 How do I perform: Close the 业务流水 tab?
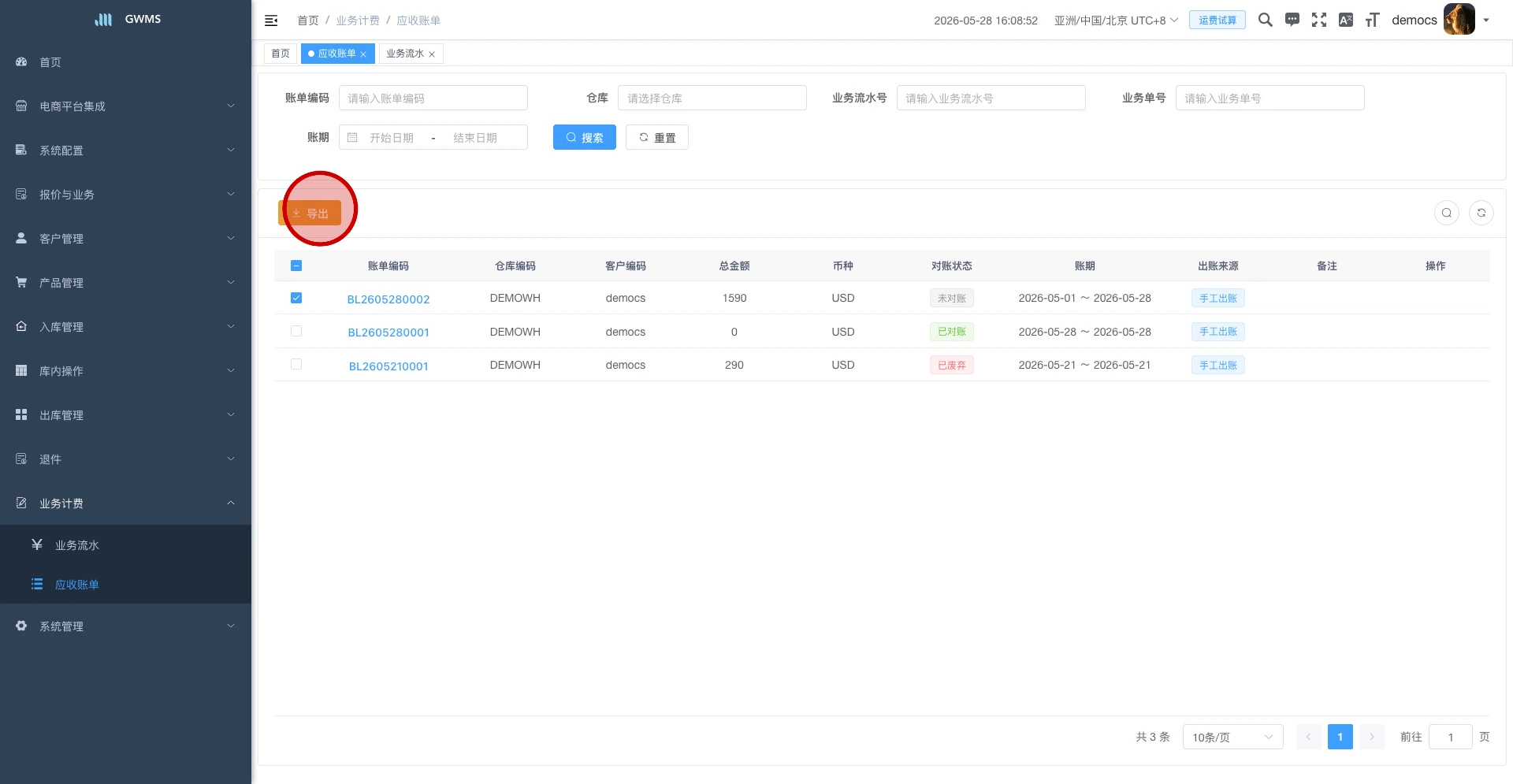click(x=432, y=54)
